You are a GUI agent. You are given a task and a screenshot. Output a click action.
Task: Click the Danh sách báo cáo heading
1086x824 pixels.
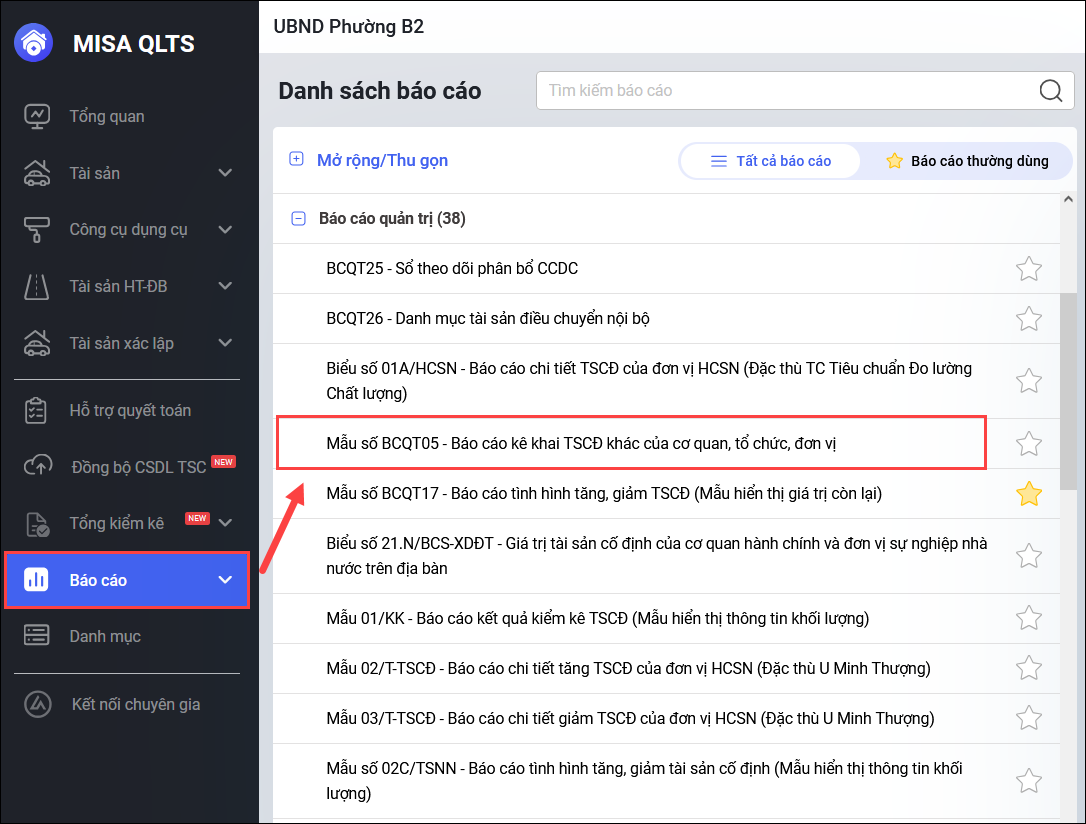pos(380,91)
